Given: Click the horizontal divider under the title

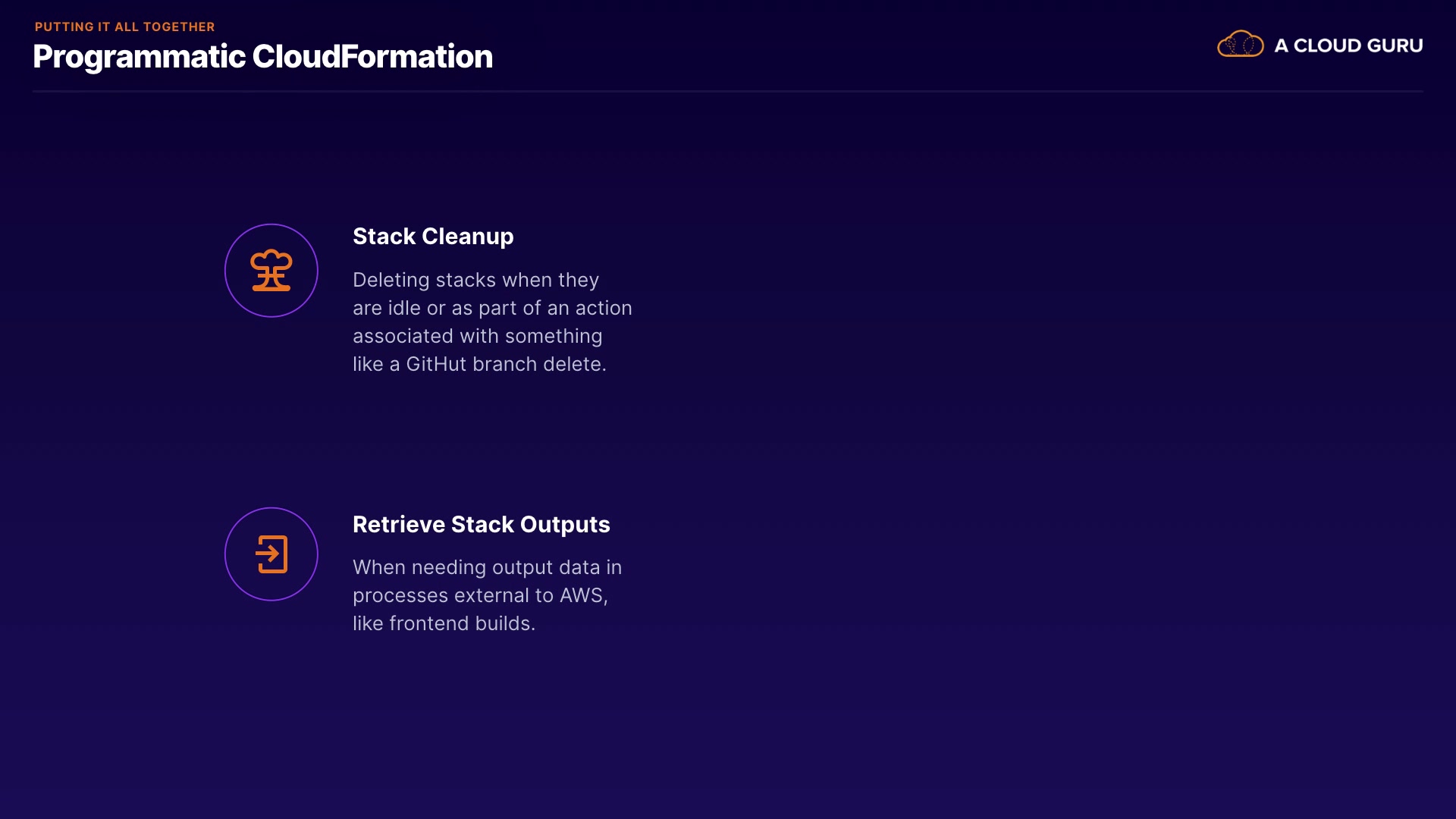Looking at the screenshot, I should pyautogui.click(x=727, y=91).
